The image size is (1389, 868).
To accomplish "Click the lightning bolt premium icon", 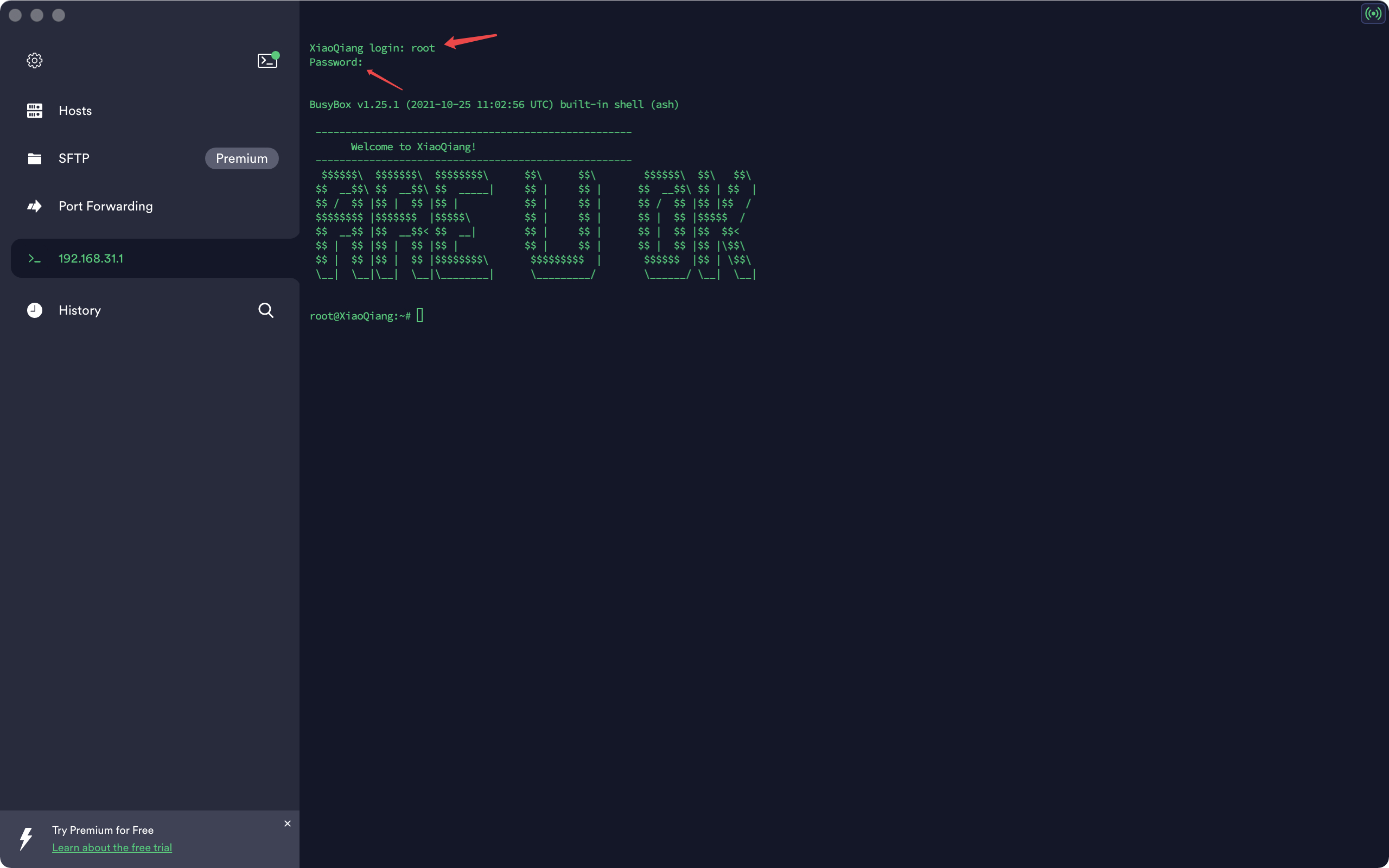I will click(x=26, y=839).
